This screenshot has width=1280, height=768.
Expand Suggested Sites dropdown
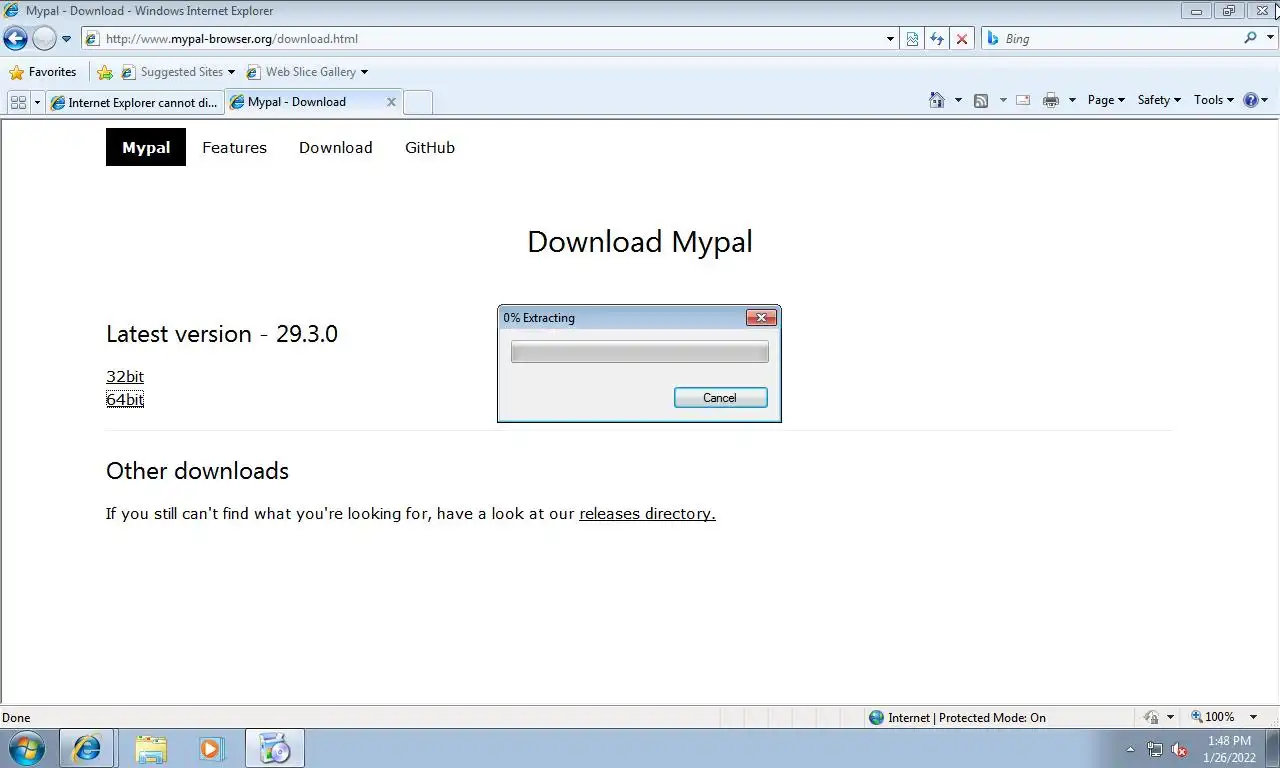click(x=231, y=72)
